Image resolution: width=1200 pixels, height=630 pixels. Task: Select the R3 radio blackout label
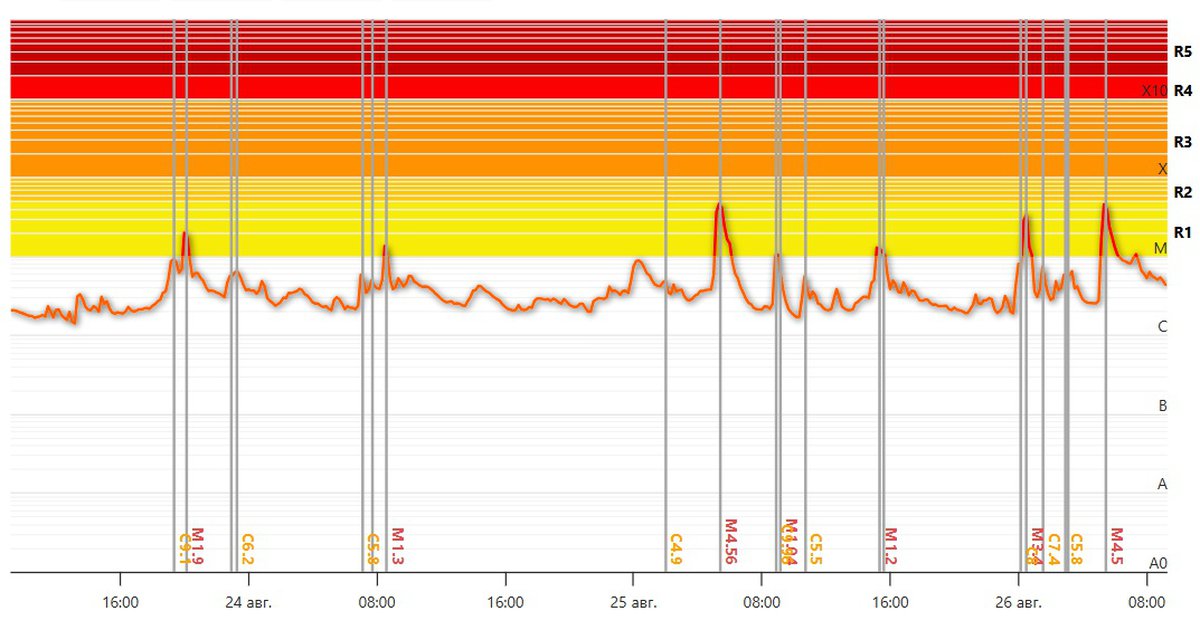[1183, 142]
